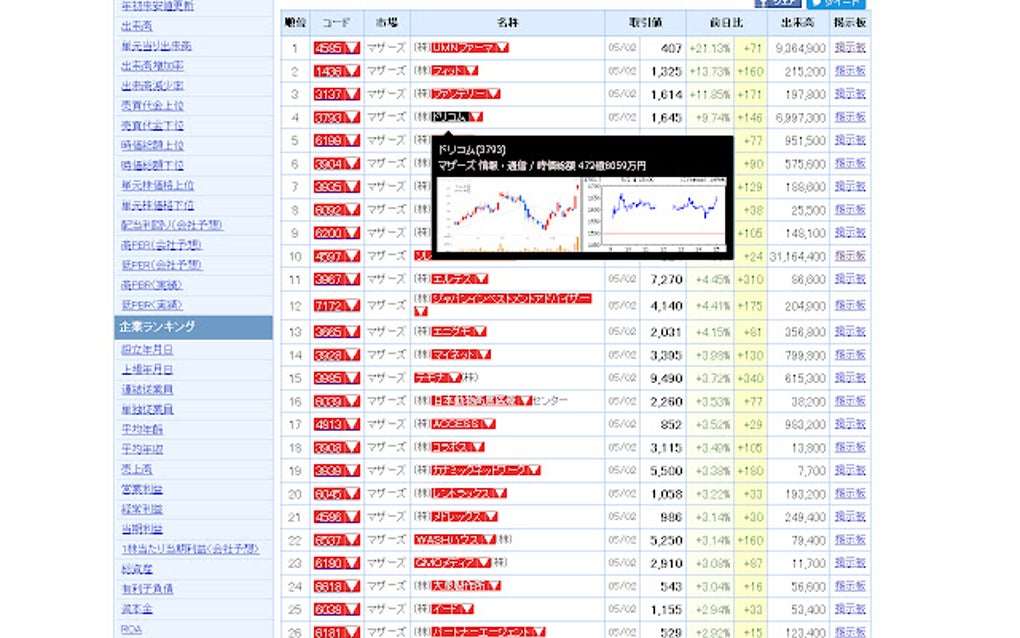
Task: Expand the arrow next to WASHハウス name
Action: pyautogui.click(x=489, y=540)
